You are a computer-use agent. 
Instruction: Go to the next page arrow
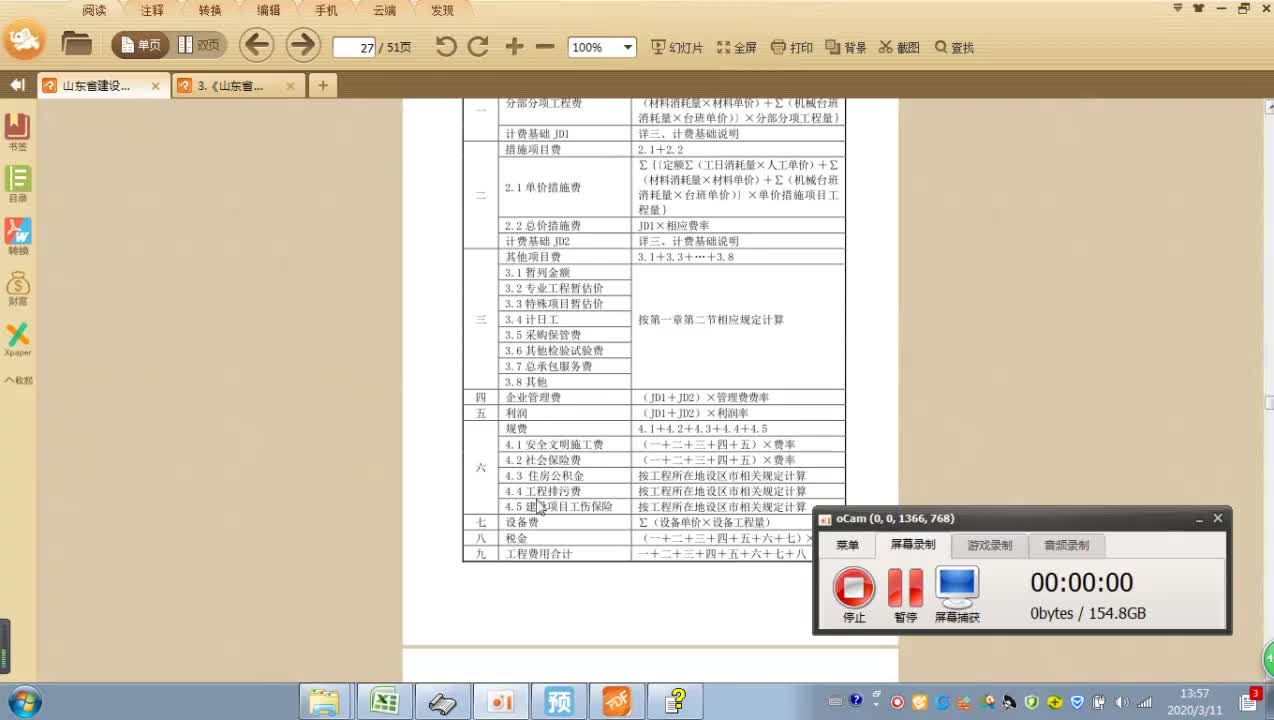302,45
